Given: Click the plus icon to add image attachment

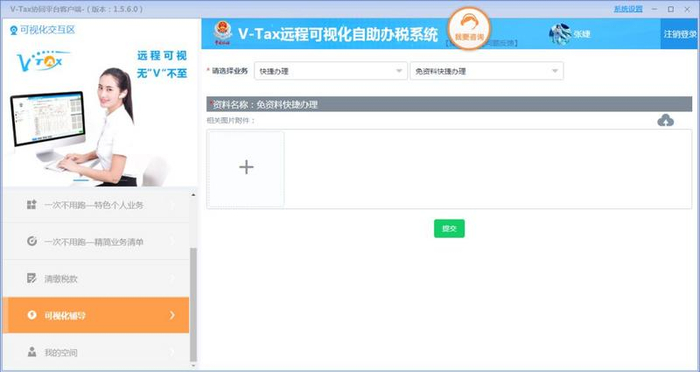Looking at the screenshot, I should [246, 168].
